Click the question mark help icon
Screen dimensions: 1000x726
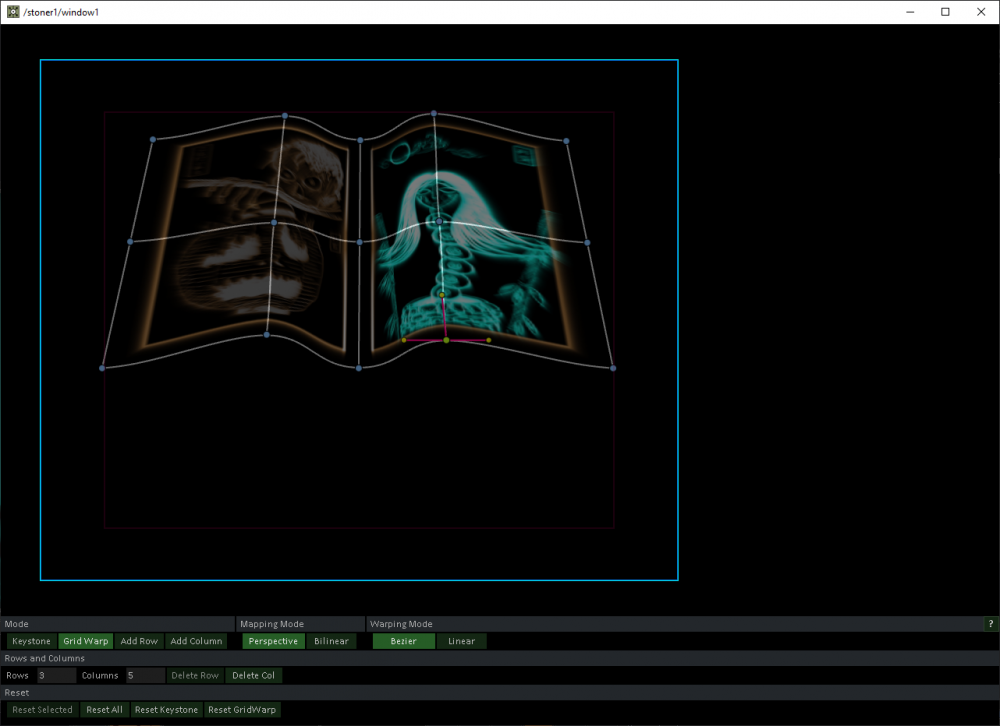(991, 624)
